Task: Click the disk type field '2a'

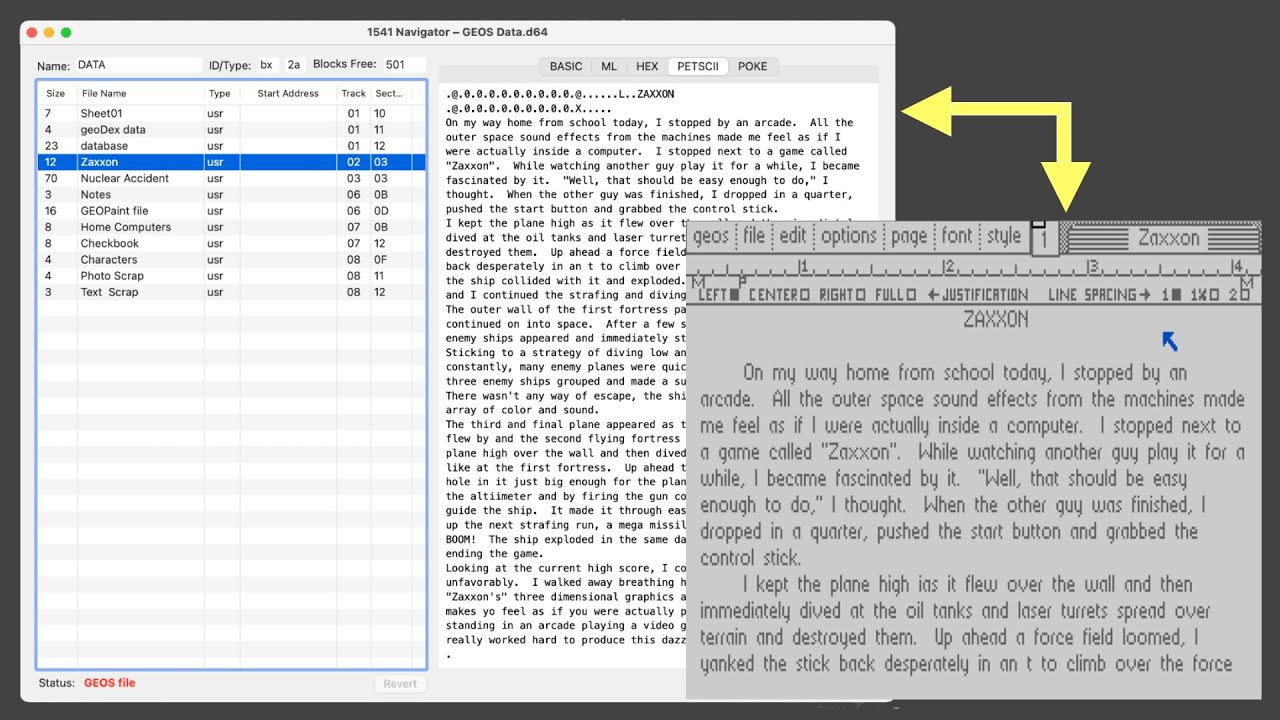Action: [294, 65]
